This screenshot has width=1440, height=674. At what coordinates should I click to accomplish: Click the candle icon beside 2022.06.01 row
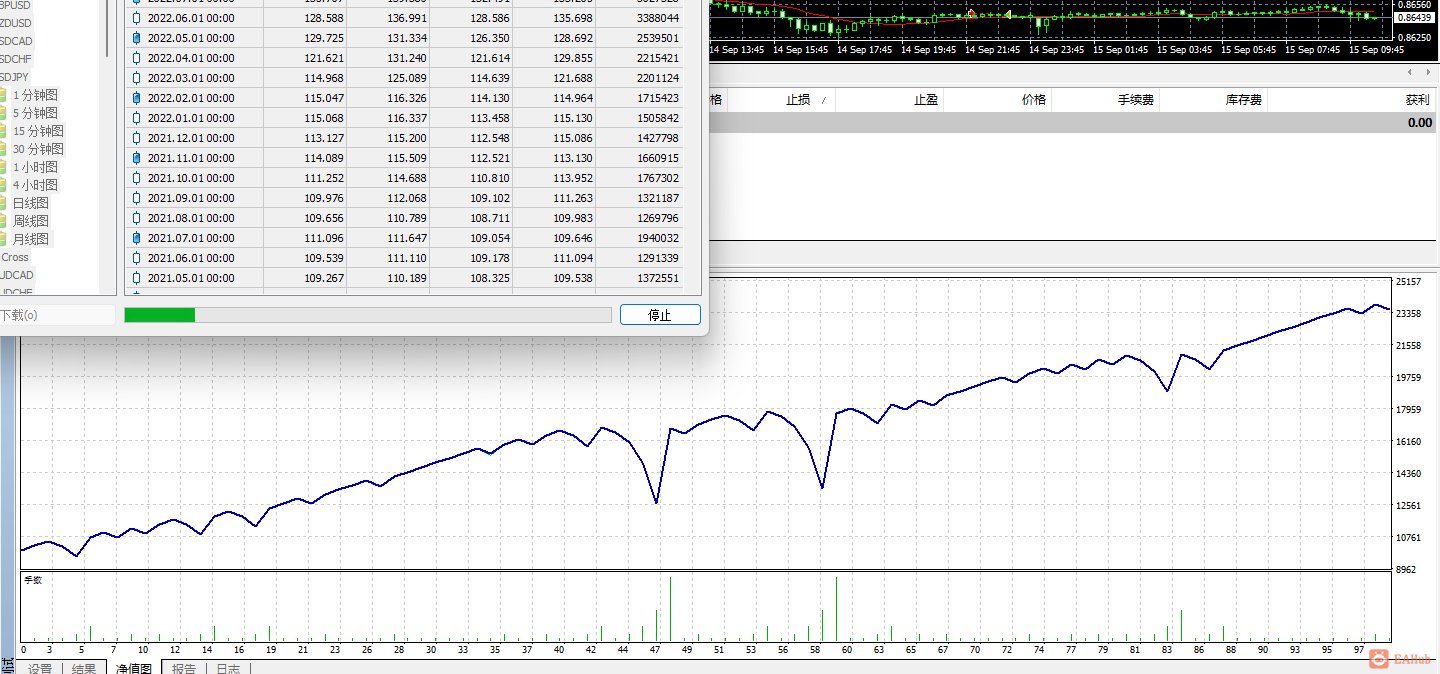click(x=137, y=18)
